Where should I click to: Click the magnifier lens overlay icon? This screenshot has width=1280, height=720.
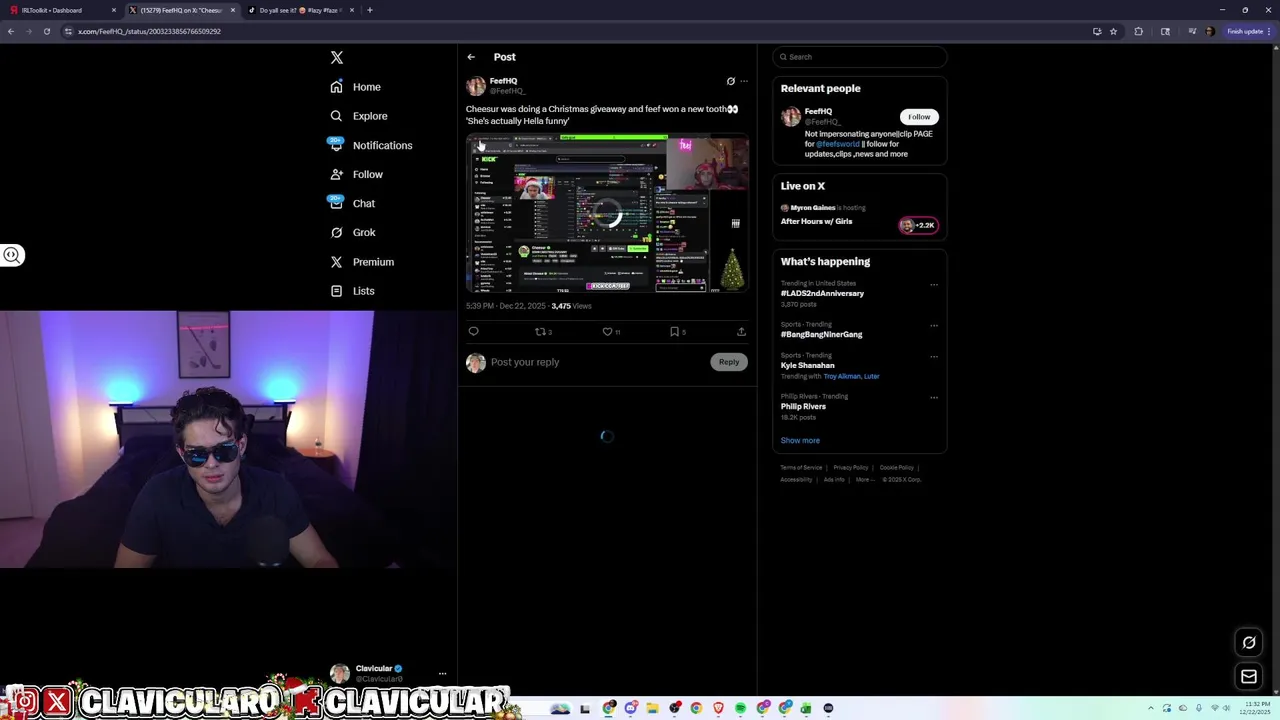(12, 255)
